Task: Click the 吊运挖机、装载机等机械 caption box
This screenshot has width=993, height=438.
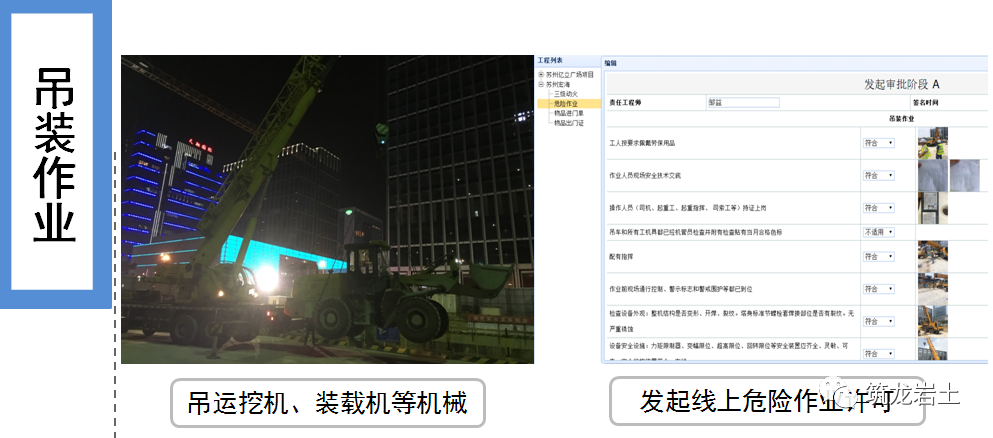Action: coord(327,403)
